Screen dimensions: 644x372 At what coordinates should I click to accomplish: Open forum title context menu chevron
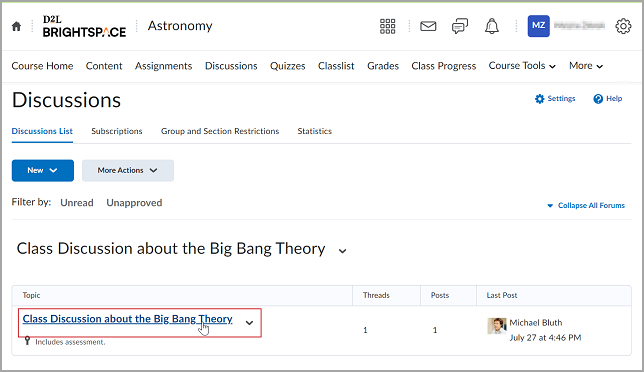342,251
